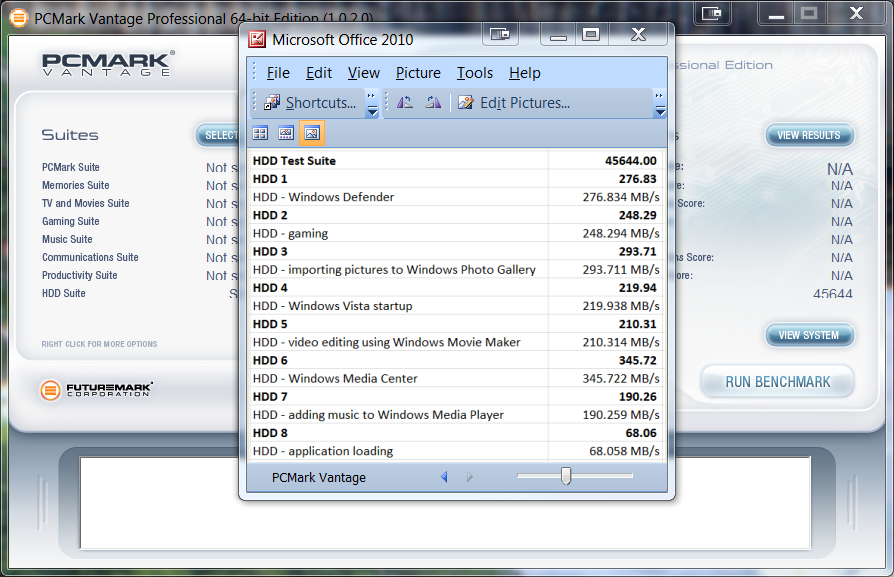The height and width of the screenshot is (577, 894).
Task: Open Edit Pictures task pane
Action: (514, 103)
